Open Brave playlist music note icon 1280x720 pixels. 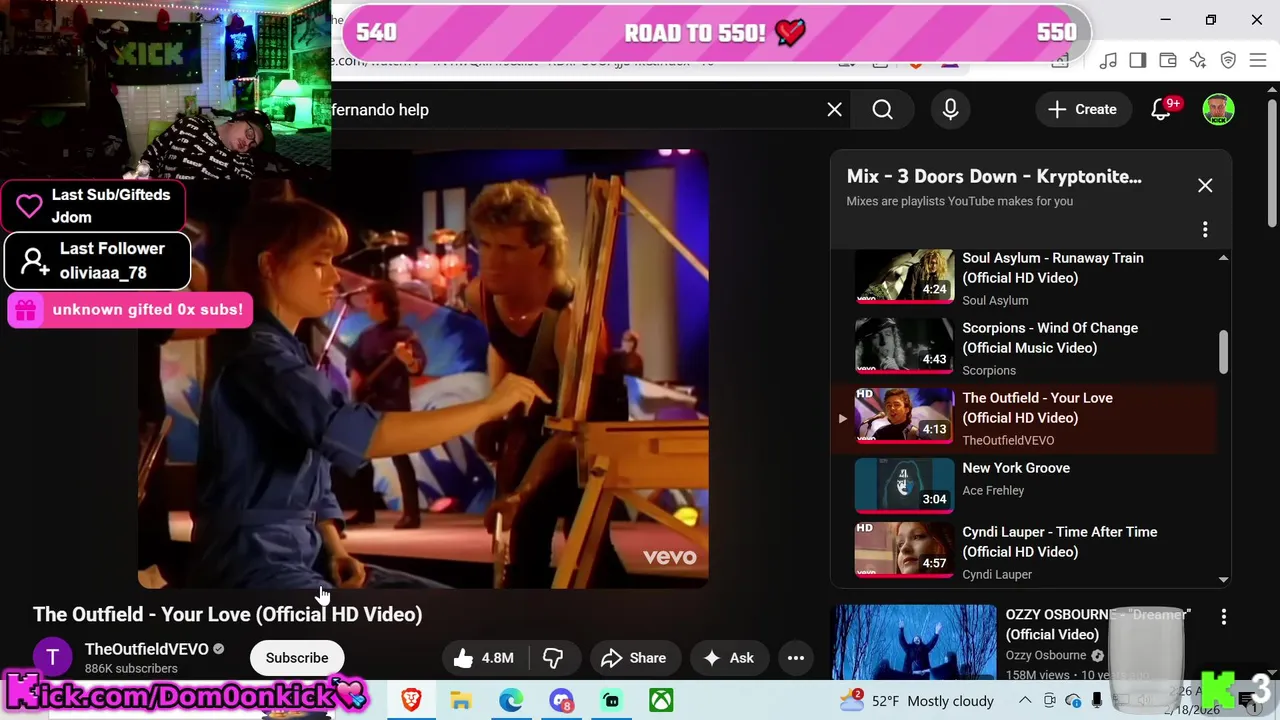[x=1108, y=61]
